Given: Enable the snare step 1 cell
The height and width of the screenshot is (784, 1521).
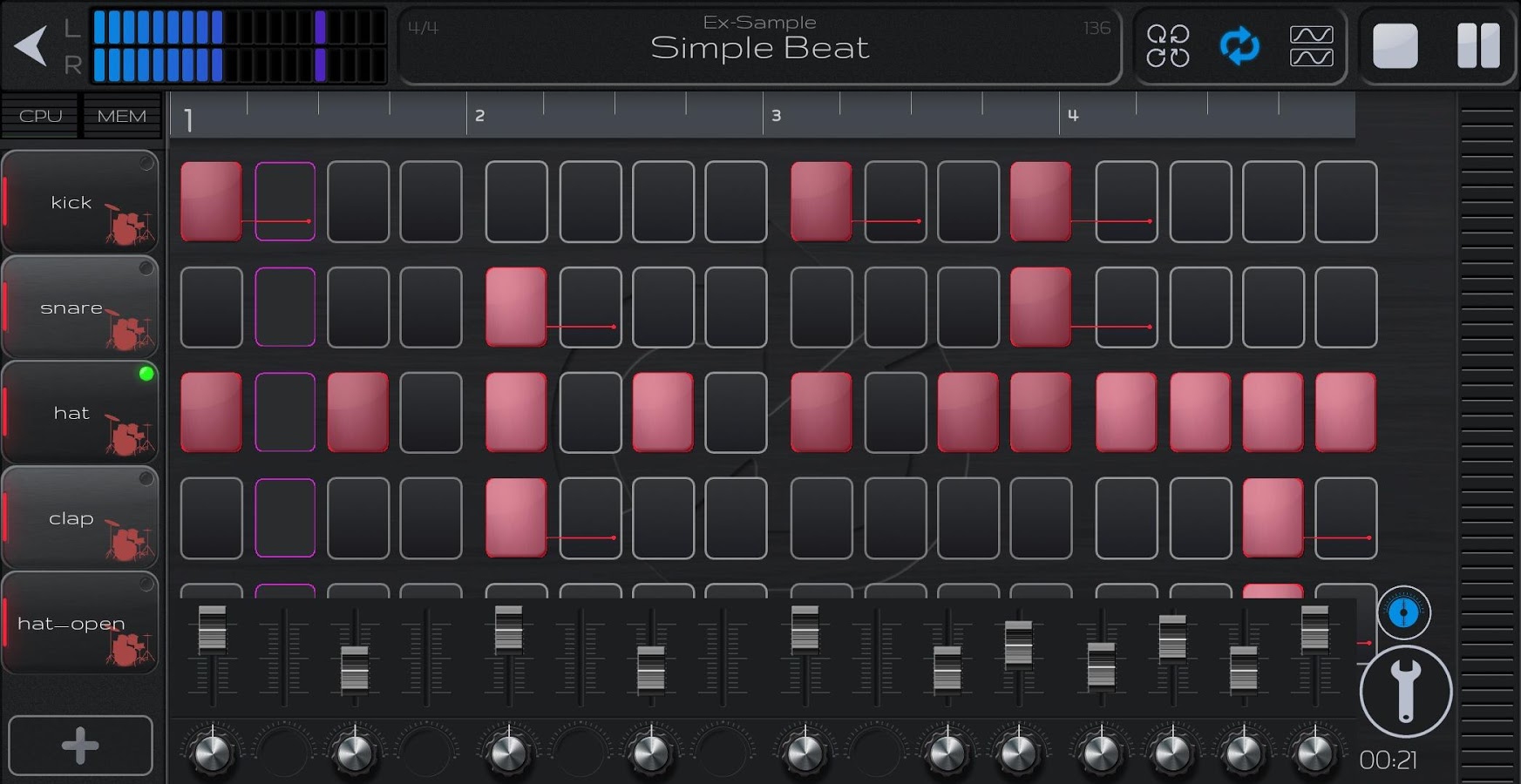Looking at the screenshot, I should [211, 307].
